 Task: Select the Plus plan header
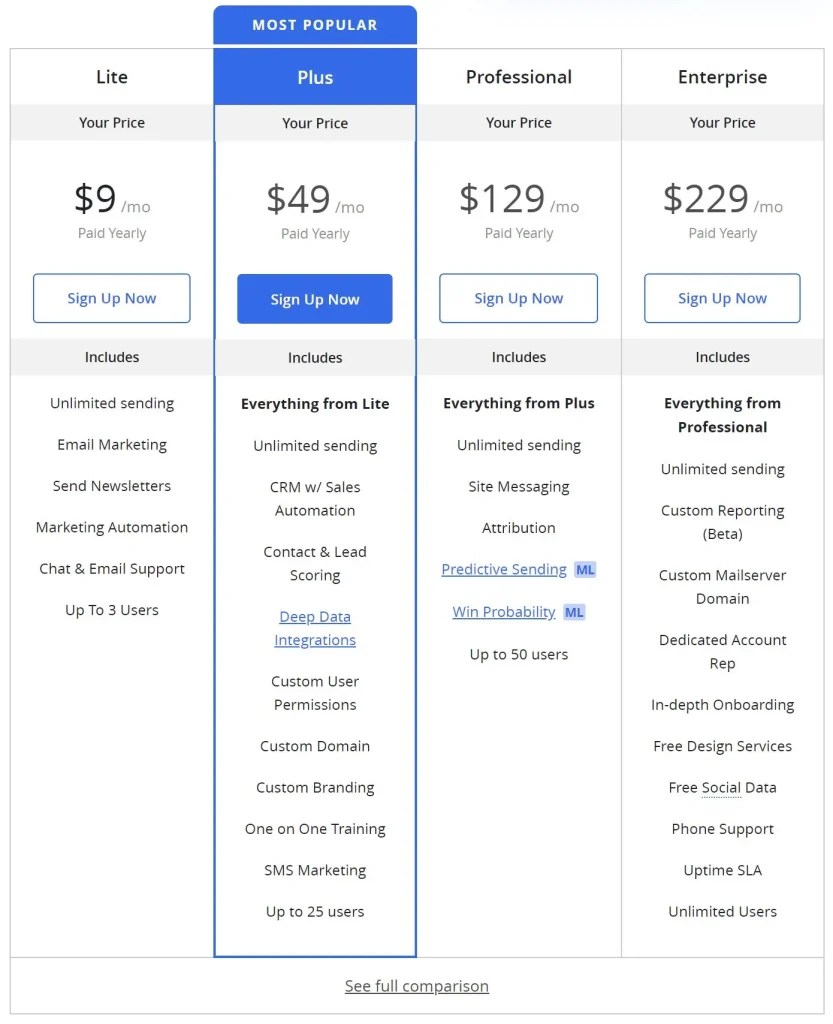315,77
